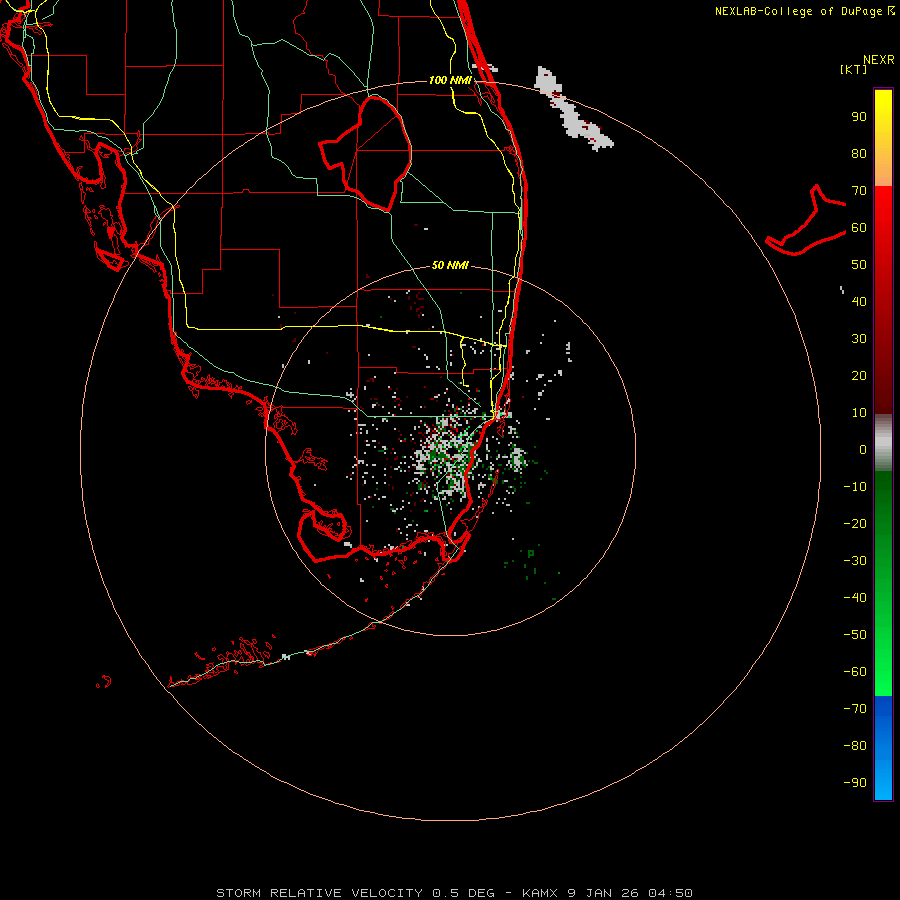The width and height of the screenshot is (900, 900).
Task: Click the -90 value on velocity scale
Action: pos(855,783)
